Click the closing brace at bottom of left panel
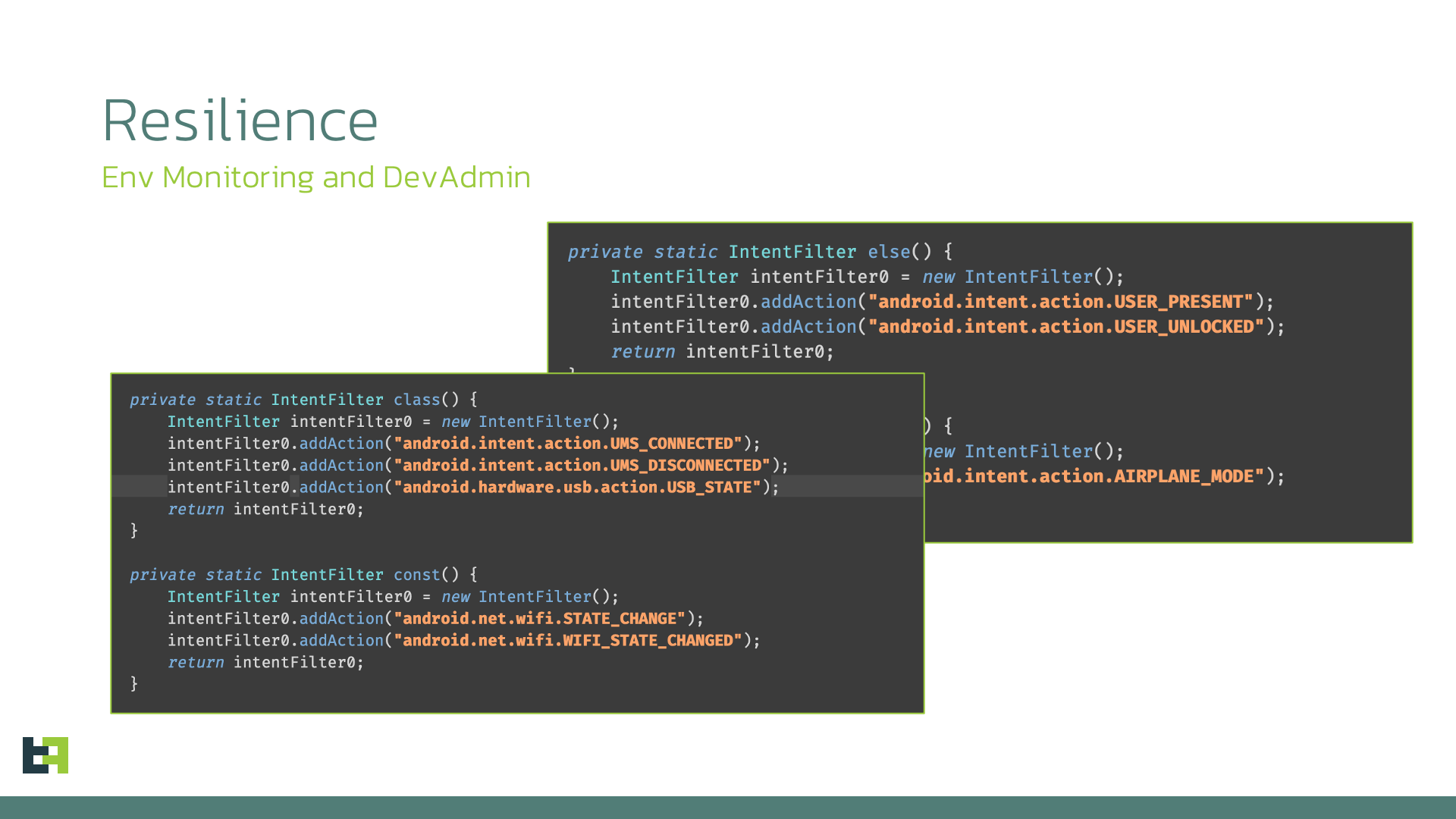This screenshot has width=1456, height=819. pyautogui.click(x=134, y=684)
